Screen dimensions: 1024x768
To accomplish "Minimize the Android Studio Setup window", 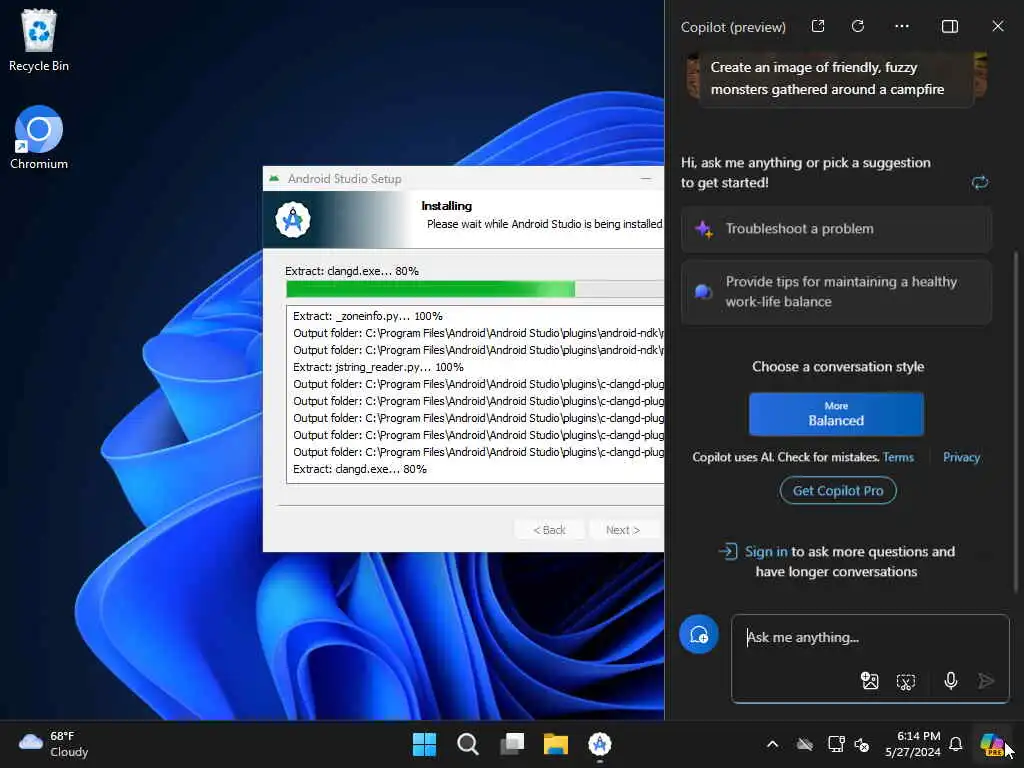I will pyautogui.click(x=646, y=178).
